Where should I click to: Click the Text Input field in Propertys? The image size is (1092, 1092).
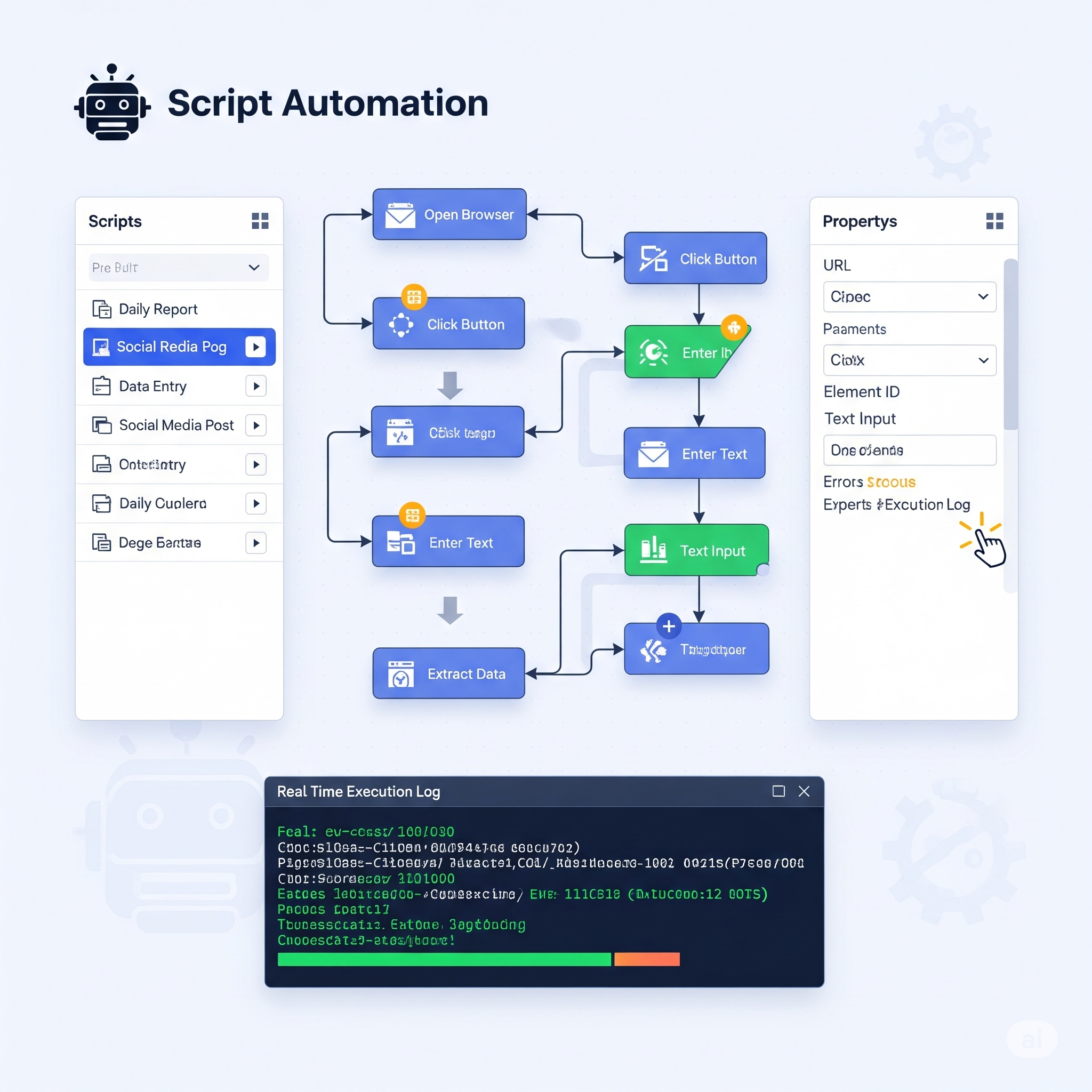(910, 450)
